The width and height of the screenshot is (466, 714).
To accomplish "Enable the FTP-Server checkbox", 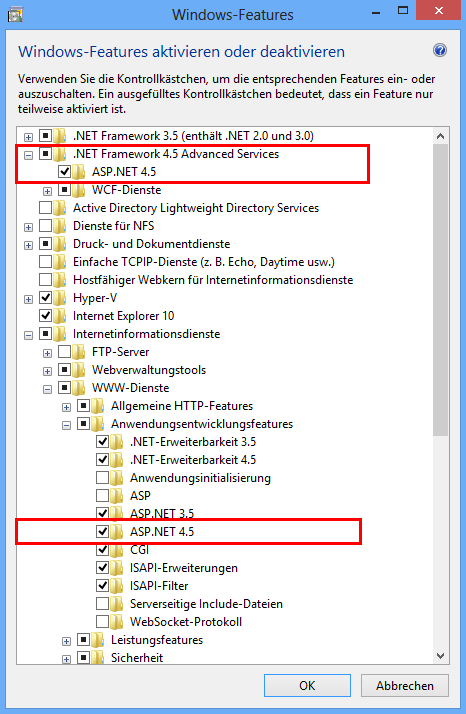I will point(65,352).
